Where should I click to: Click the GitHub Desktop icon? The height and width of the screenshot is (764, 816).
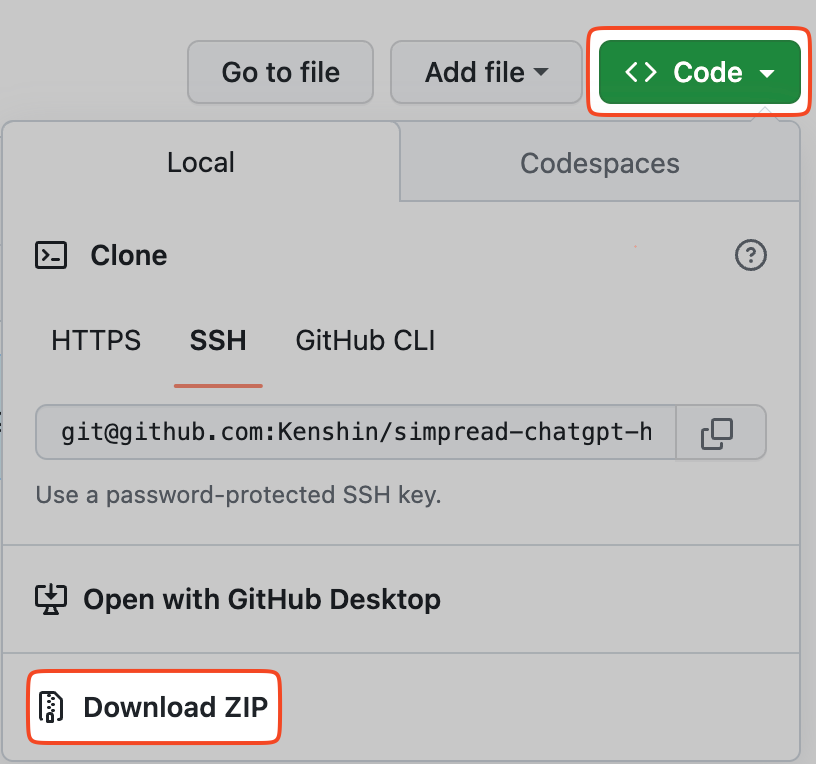pos(49,599)
